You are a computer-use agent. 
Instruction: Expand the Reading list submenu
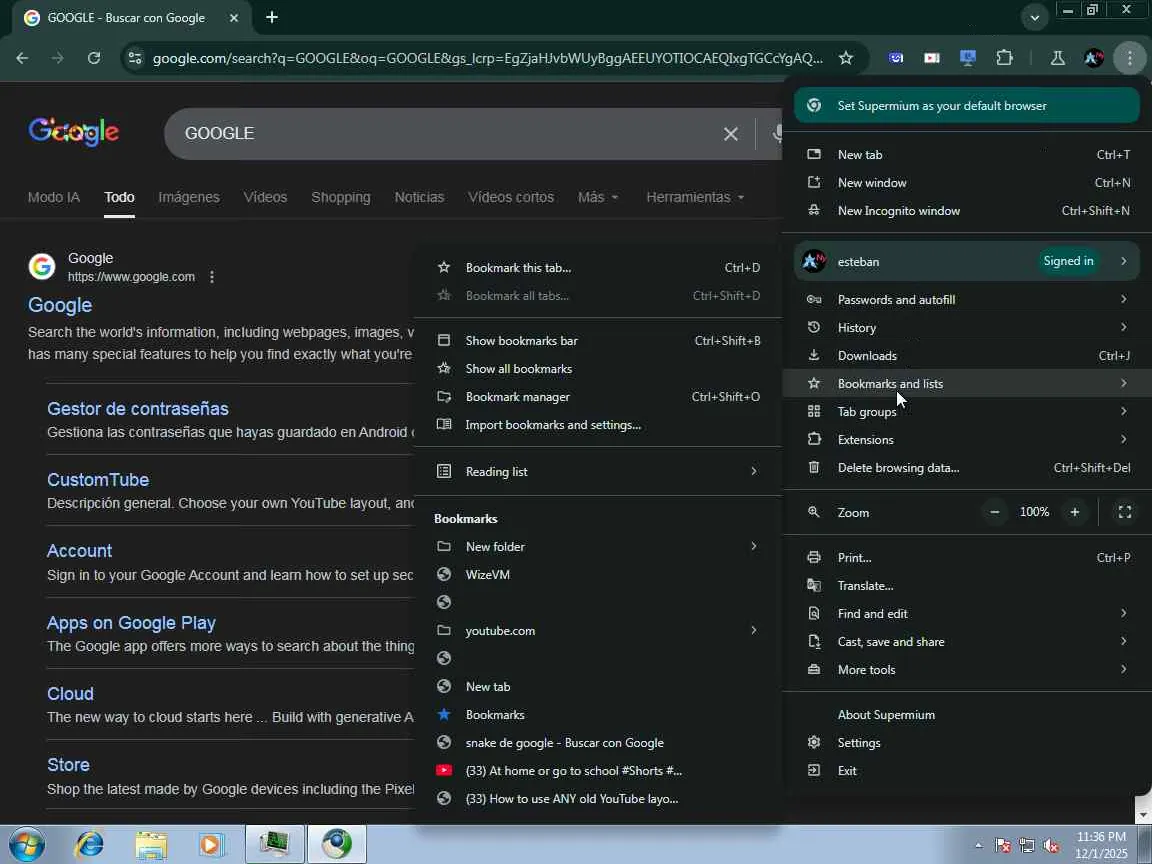coord(598,472)
